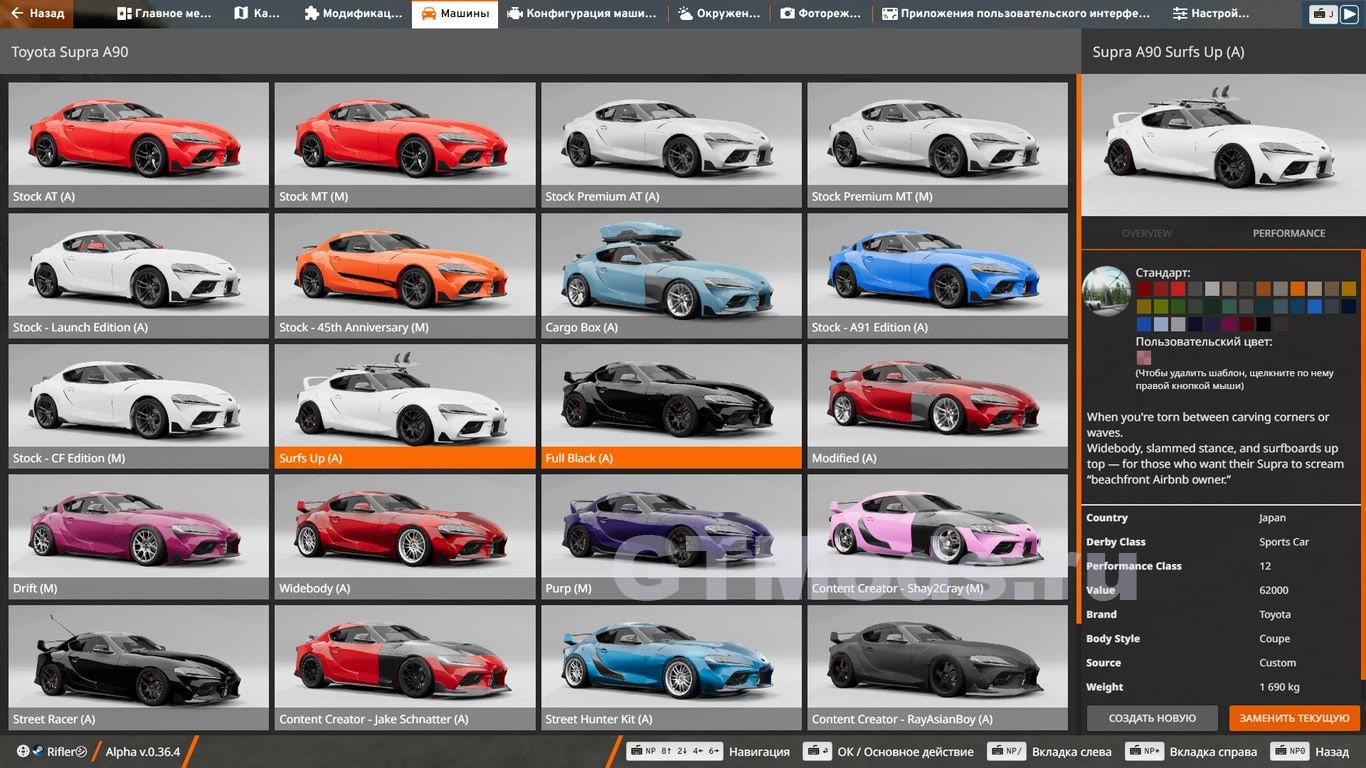
Task: Click the Supra A90 Surfs Up preview image
Action: click(1223, 145)
